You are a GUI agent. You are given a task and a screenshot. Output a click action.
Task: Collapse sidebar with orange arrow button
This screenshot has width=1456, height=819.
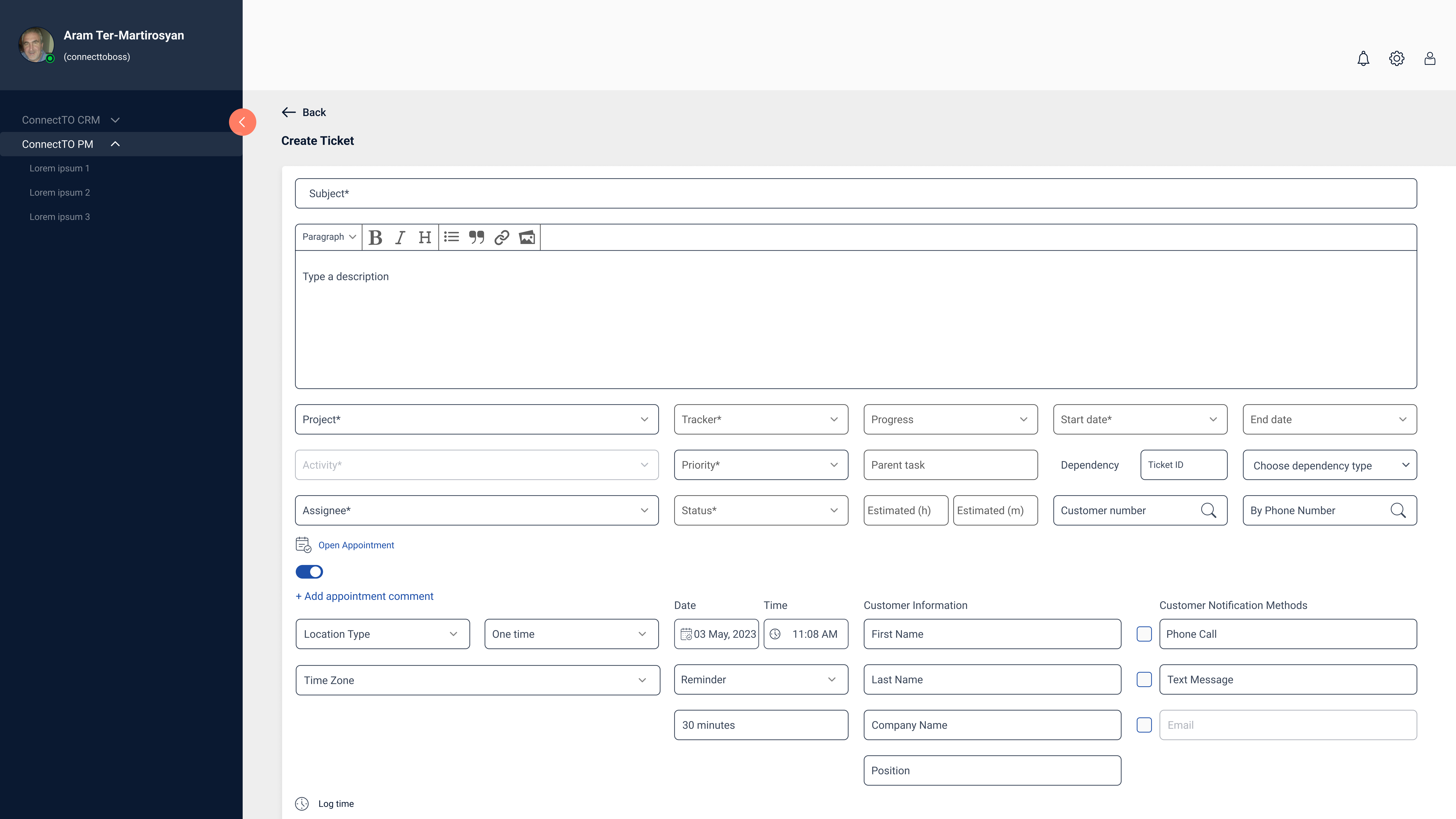(x=242, y=122)
